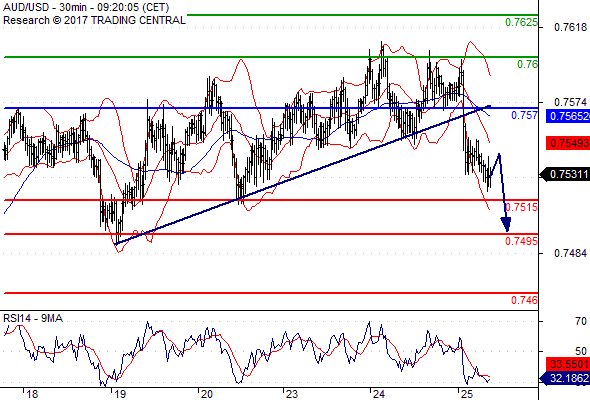Select the 0.7625 green resistance label
This screenshot has width=590, height=400.
(521, 22)
